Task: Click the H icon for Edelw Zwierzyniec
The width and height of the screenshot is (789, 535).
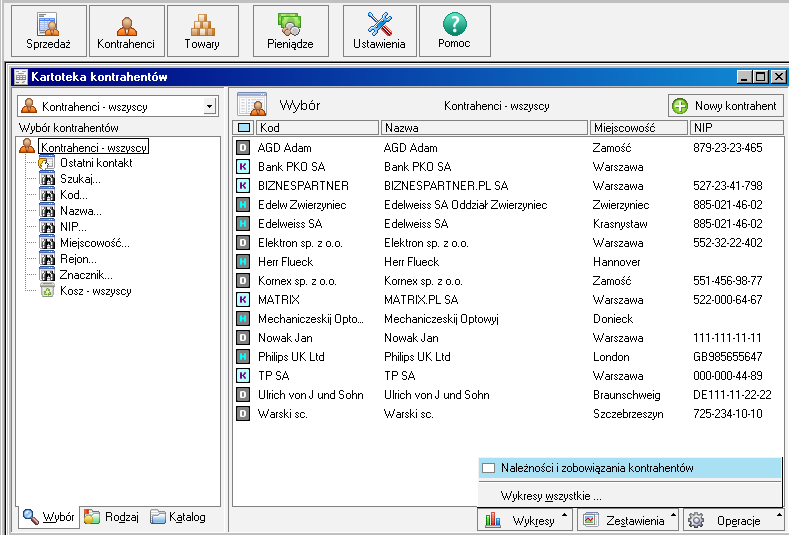Action: click(243, 204)
